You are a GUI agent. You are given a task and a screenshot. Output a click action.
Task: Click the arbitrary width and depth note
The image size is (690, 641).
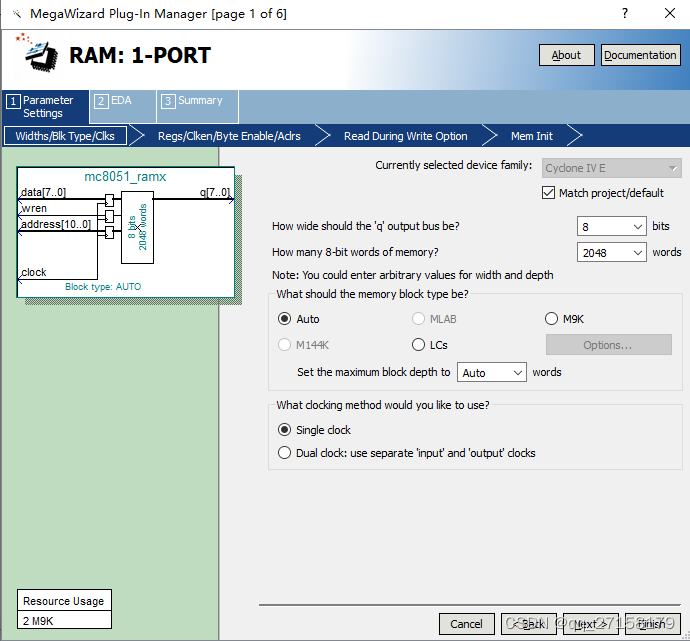coord(412,275)
